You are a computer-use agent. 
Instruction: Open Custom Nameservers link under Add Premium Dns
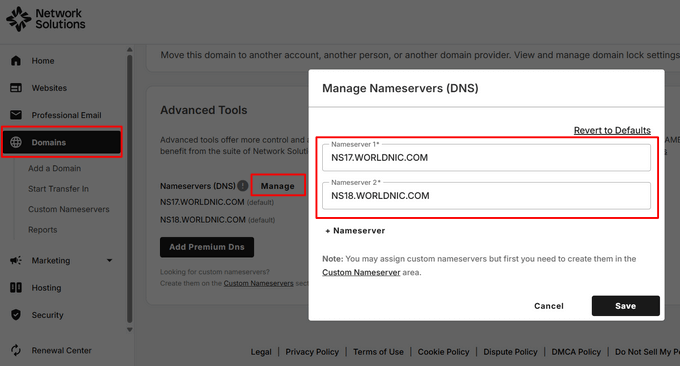coord(258,283)
